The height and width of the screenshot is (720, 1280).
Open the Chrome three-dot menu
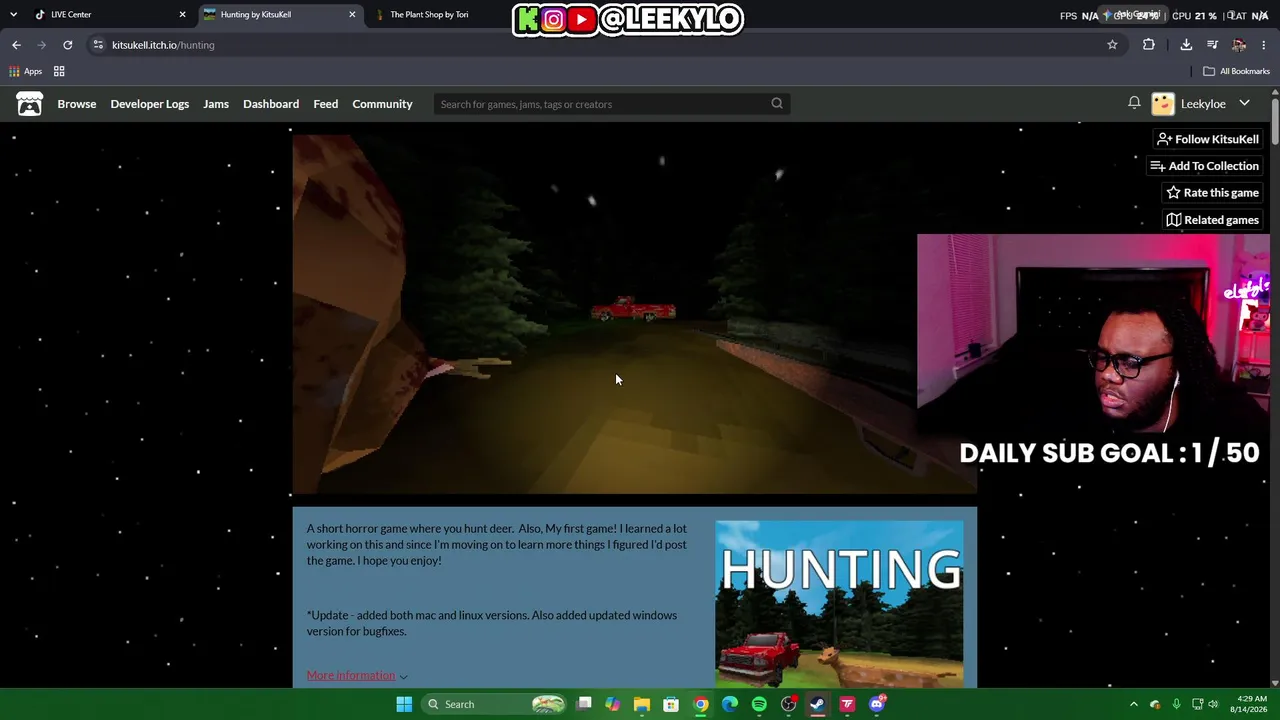[x=1264, y=45]
